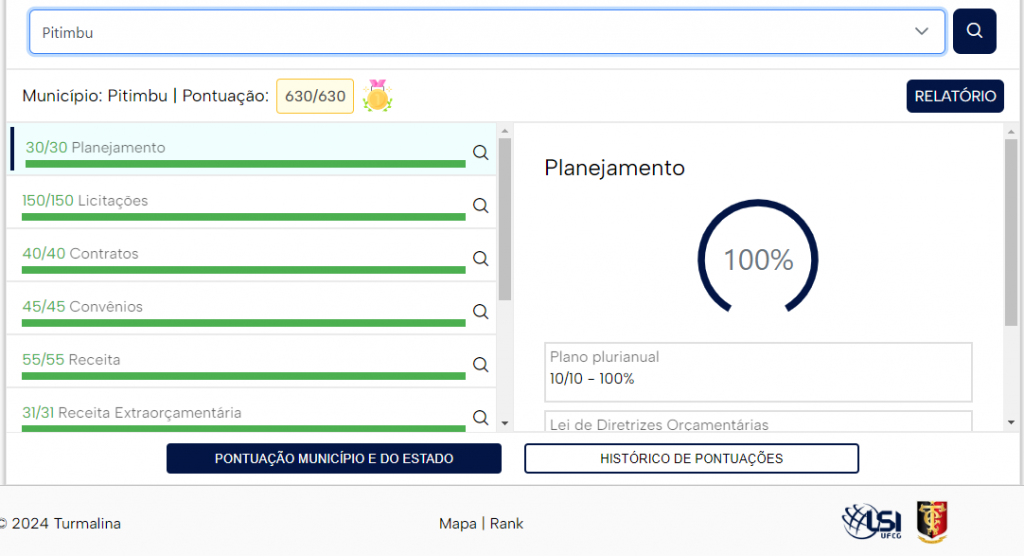Open Planejamento details magnifier icon

(480, 153)
